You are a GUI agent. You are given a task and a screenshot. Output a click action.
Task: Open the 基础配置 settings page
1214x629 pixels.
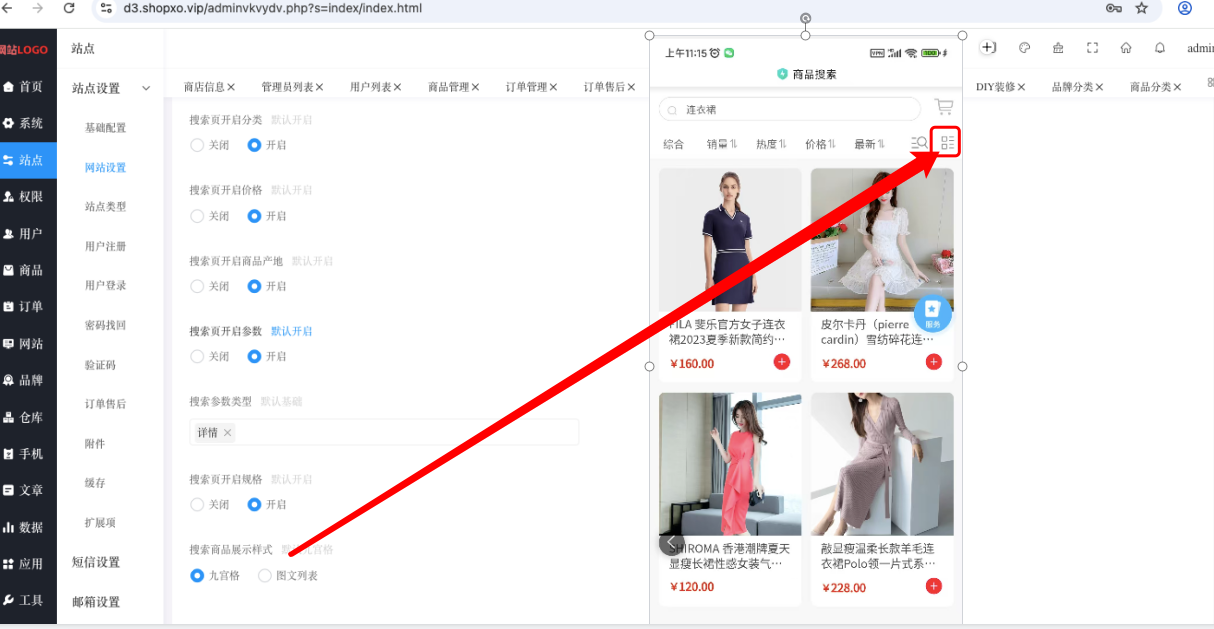tap(106, 128)
